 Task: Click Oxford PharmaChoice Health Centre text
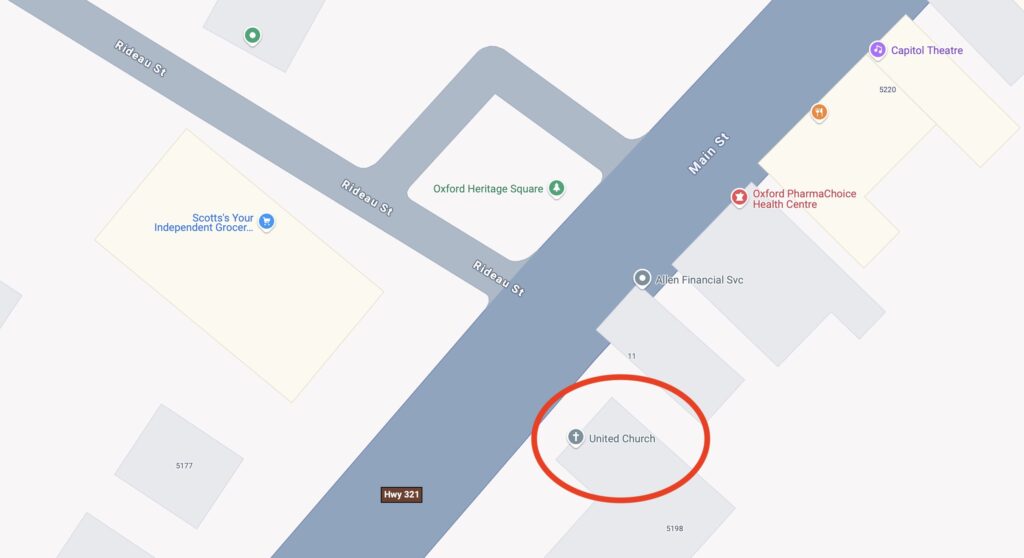pyautogui.click(x=804, y=199)
